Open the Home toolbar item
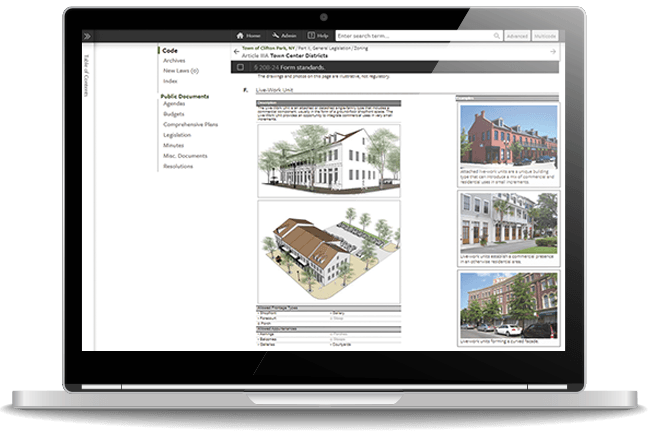 [x=248, y=36]
